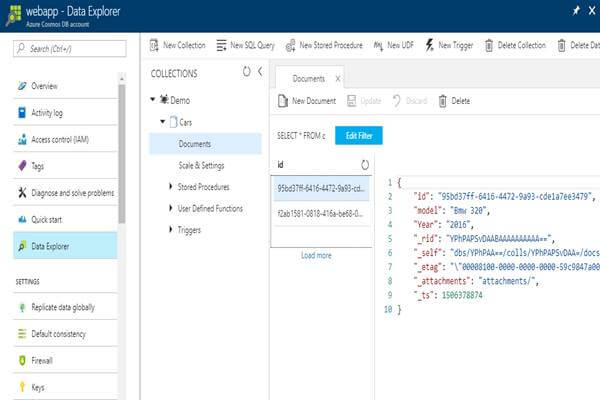Viewport: 600px width, 400px height.
Task: Collapse the Demo database node
Action: pos(153,100)
